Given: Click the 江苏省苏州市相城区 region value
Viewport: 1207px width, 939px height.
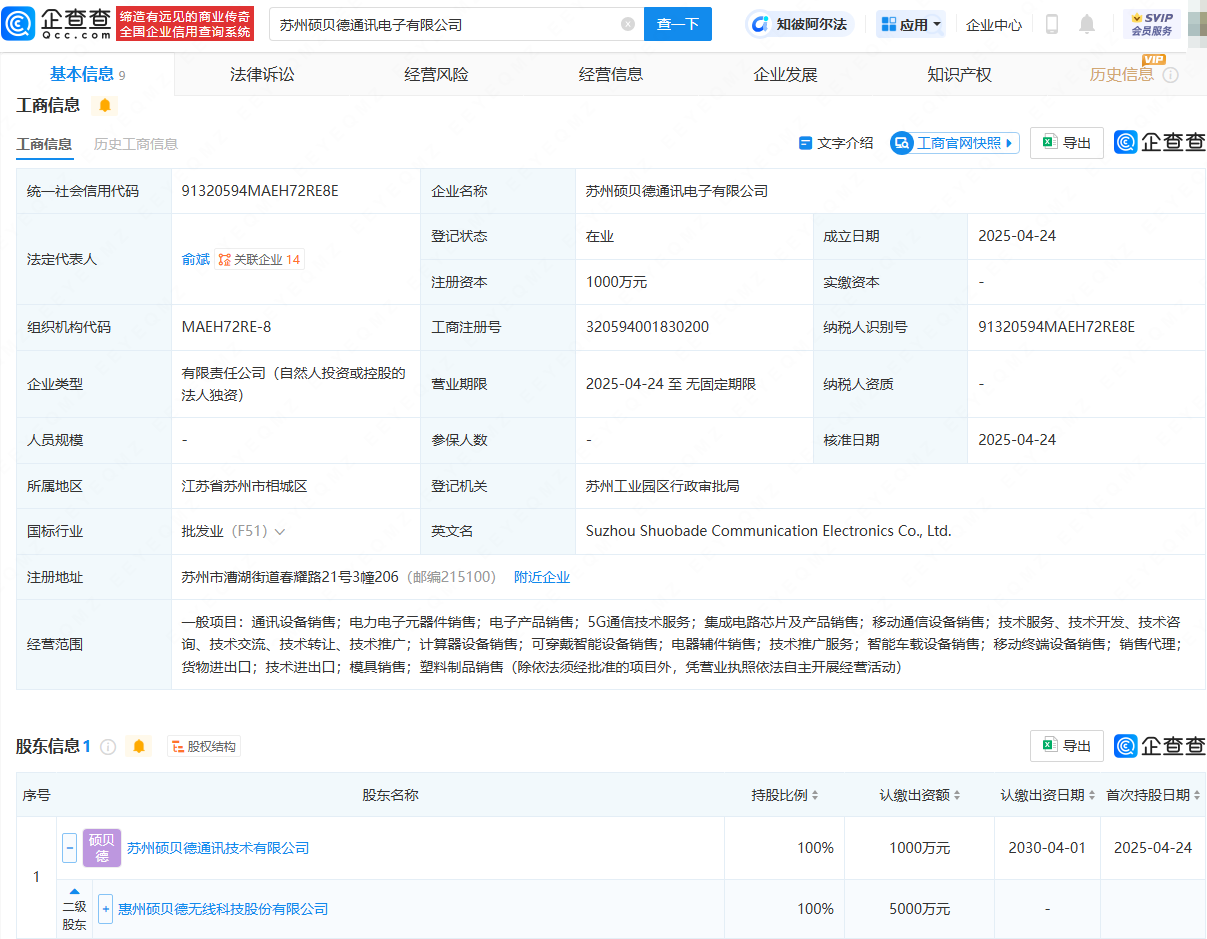Looking at the screenshot, I should (x=244, y=486).
